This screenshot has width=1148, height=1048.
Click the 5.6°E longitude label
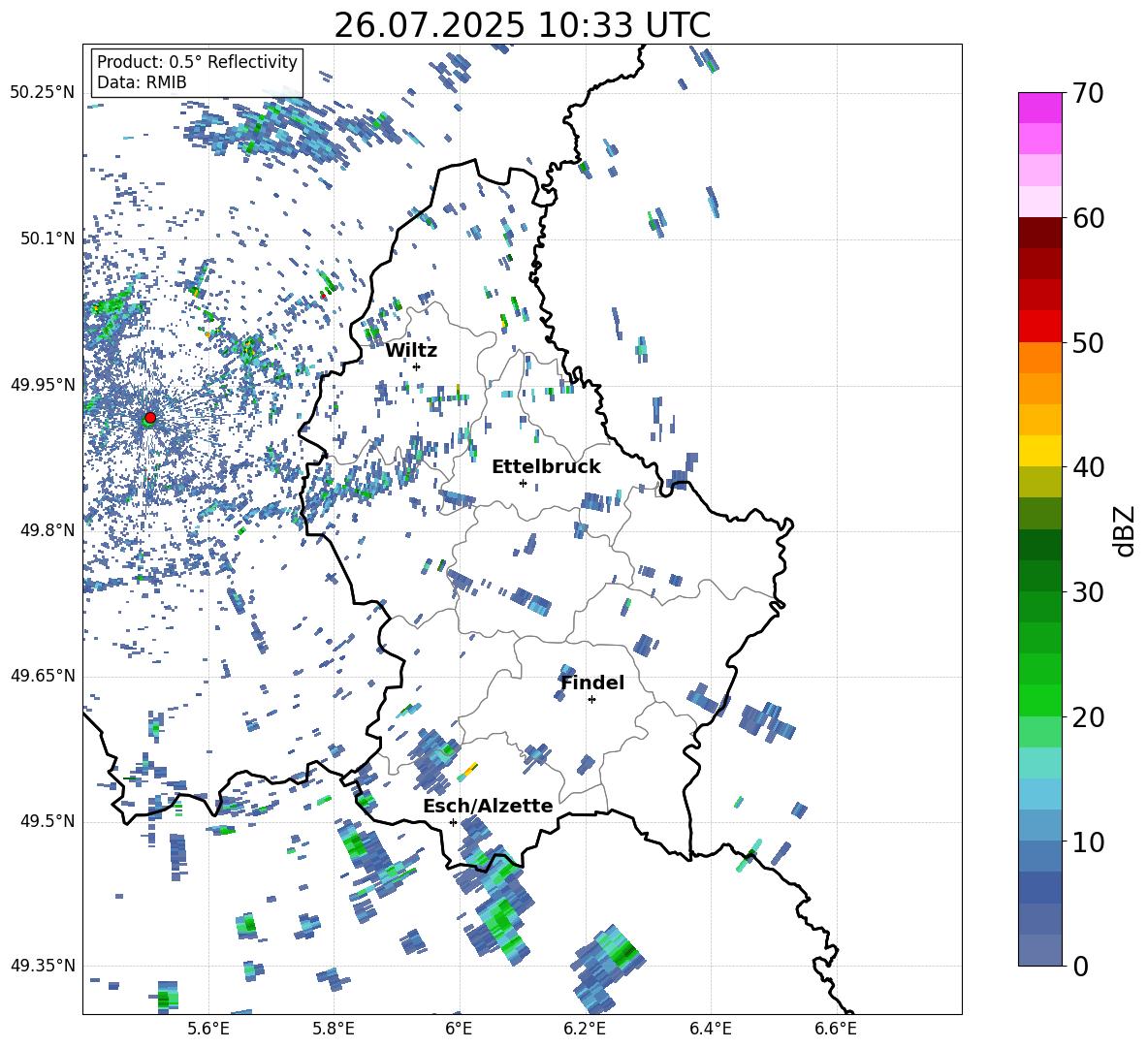pyautogui.click(x=208, y=1029)
